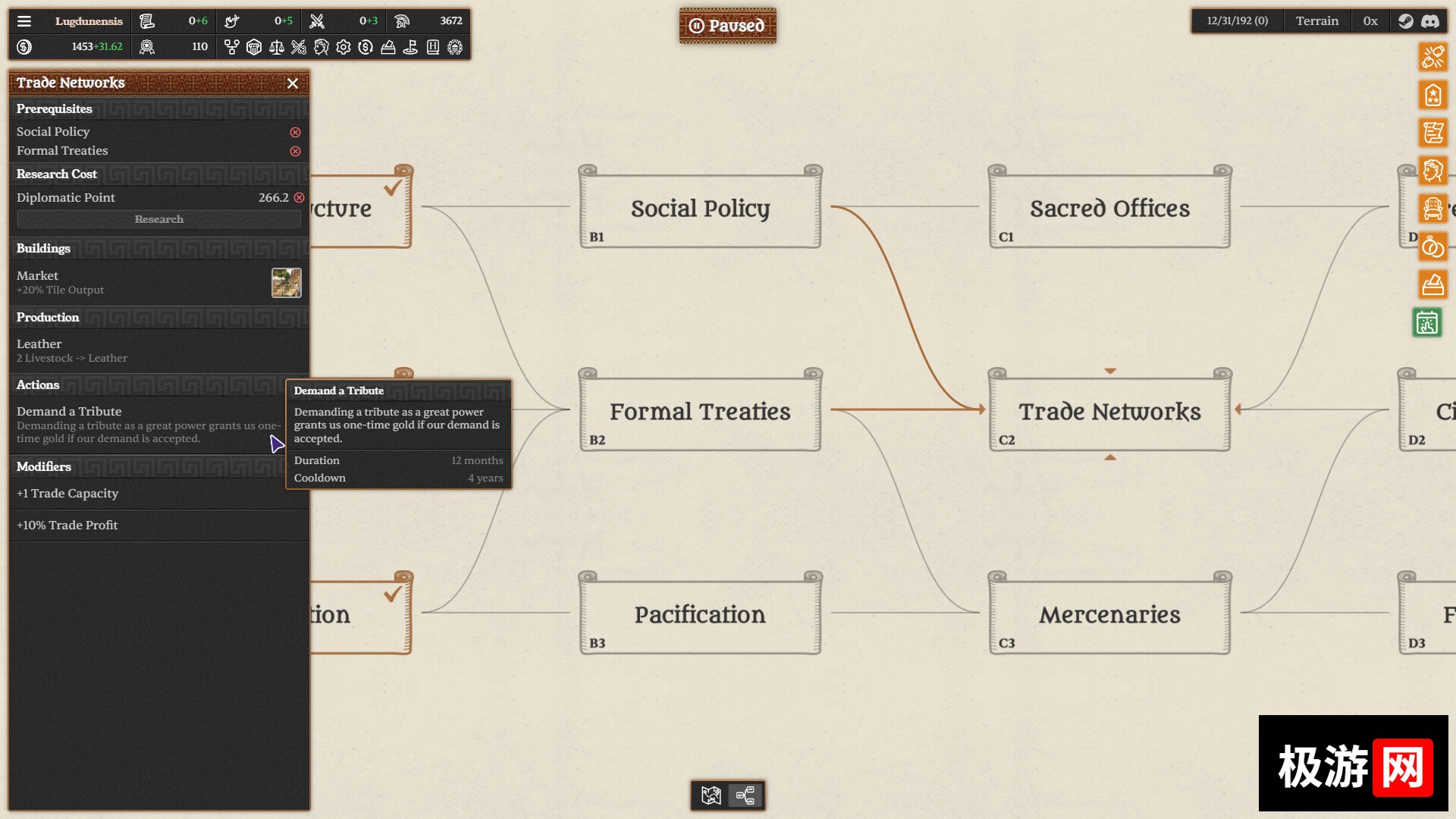Click the throne chair notification icon
The height and width of the screenshot is (819, 1456).
point(1433,209)
